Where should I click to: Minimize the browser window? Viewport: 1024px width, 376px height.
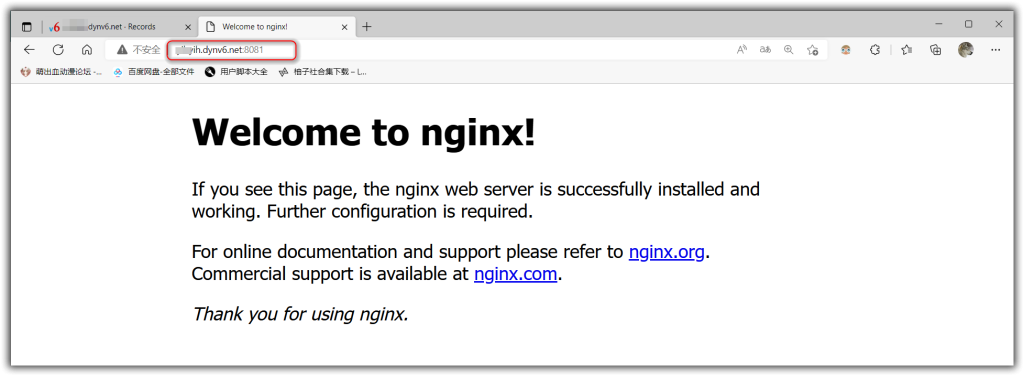(938, 24)
